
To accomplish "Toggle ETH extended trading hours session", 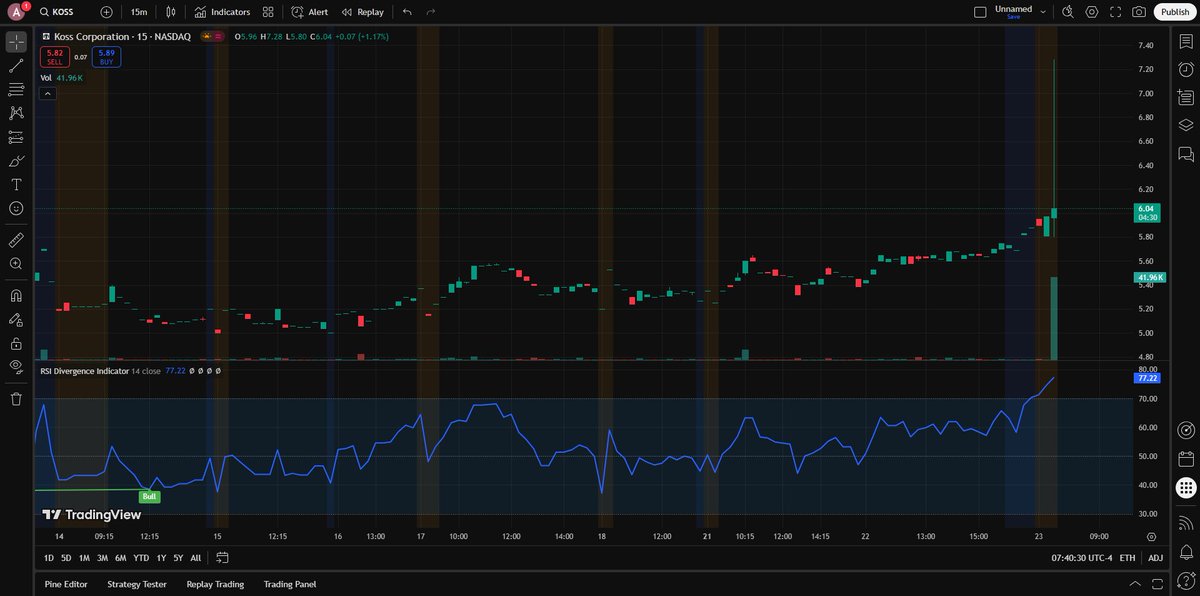I will pos(1127,558).
